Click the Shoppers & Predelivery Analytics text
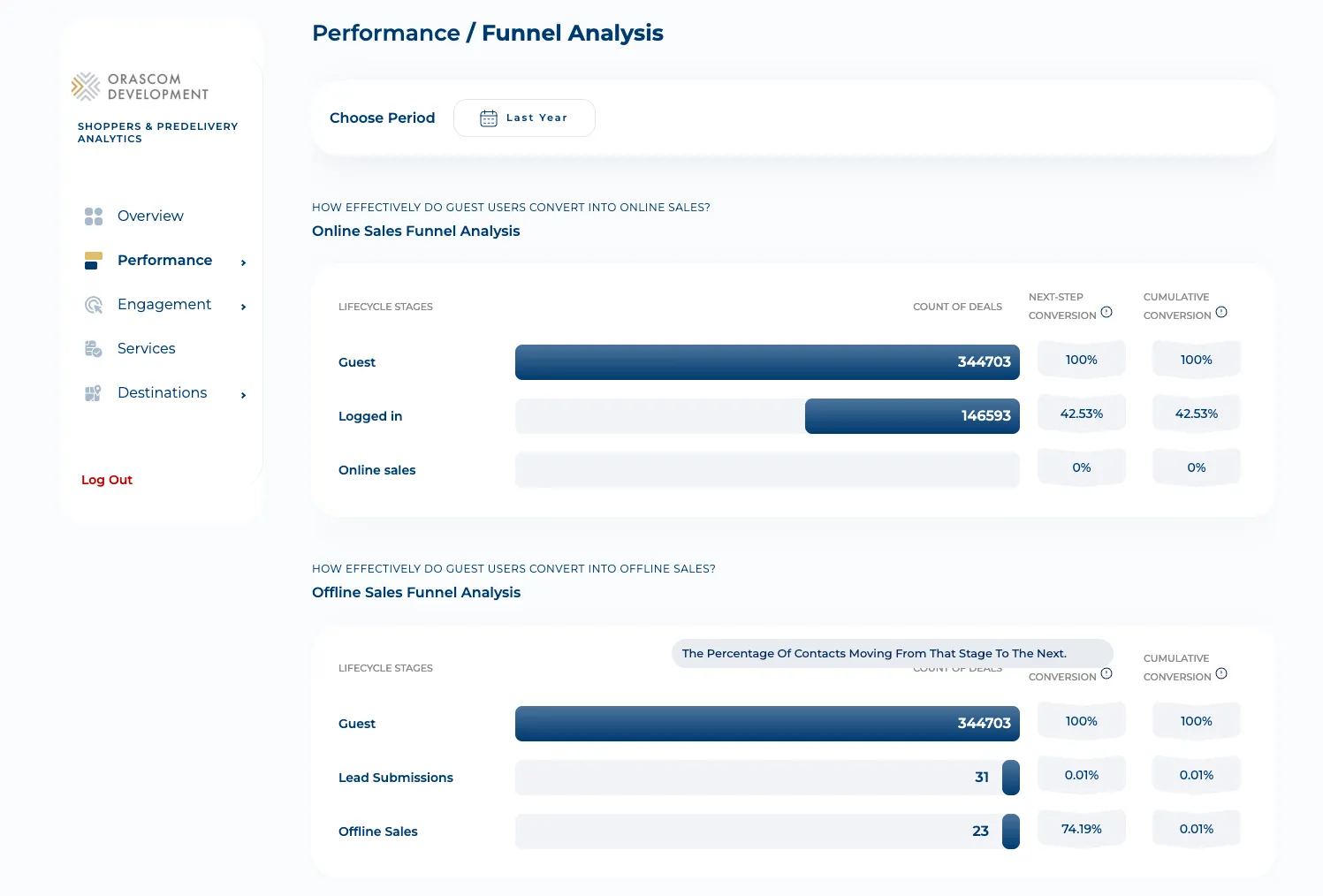 [x=157, y=133]
